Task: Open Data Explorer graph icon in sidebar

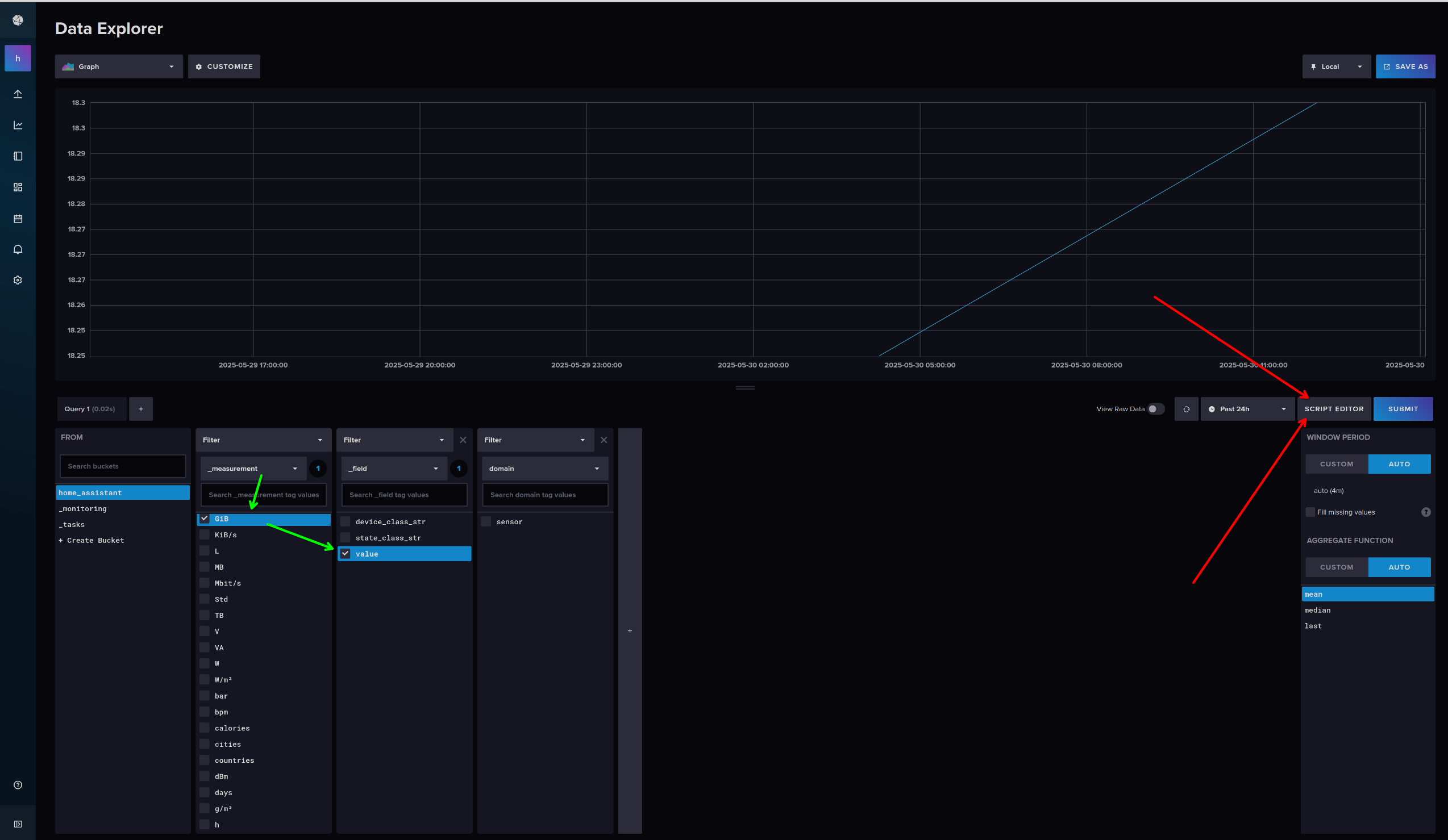Action: pyautogui.click(x=18, y=125)
